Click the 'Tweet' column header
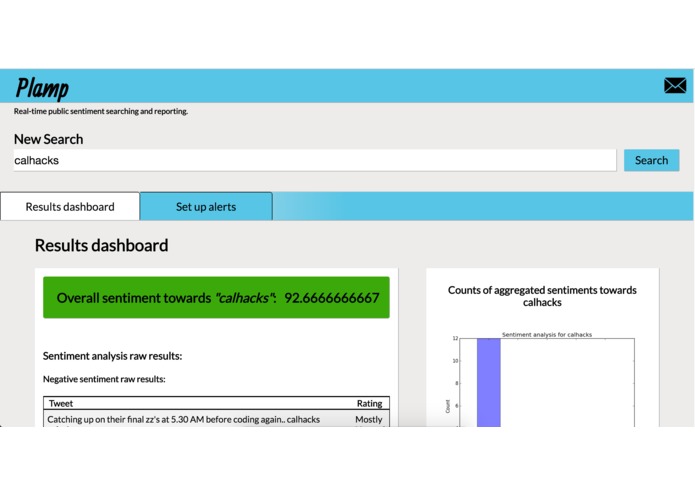Viewport: 695px width, 494px height. [61, 403]
